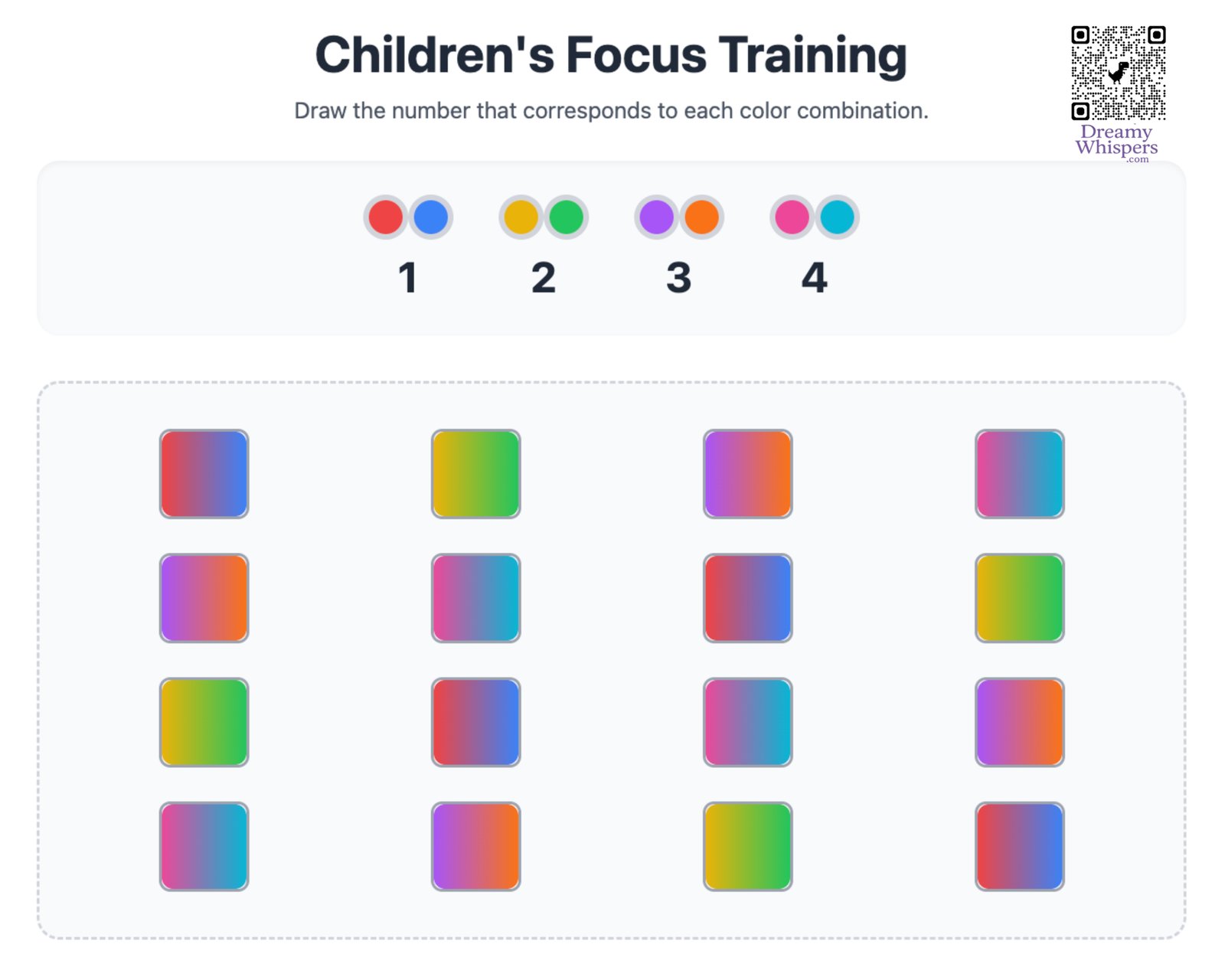
Task: Click the red circle in the legend
Action: pos(386,217)
